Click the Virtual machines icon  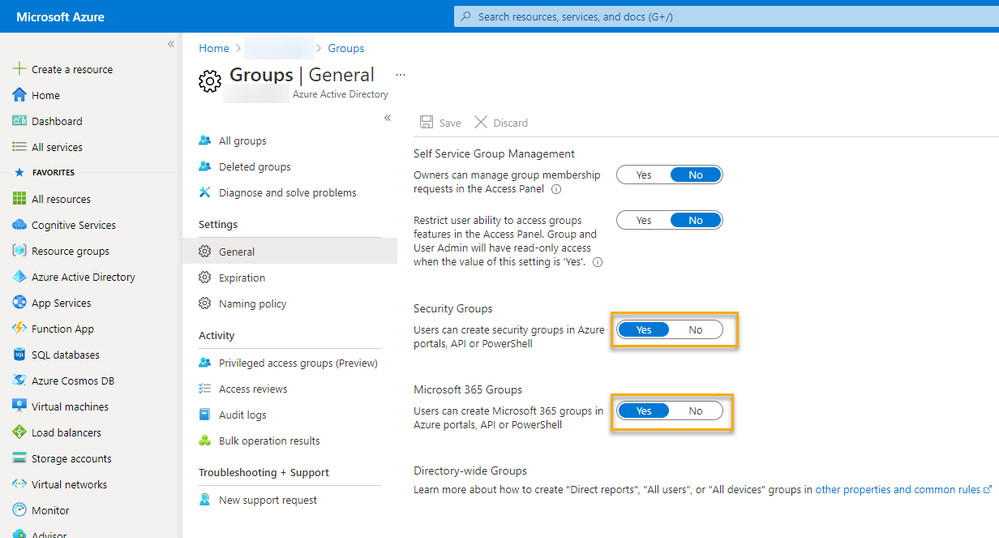click(19, 407)
